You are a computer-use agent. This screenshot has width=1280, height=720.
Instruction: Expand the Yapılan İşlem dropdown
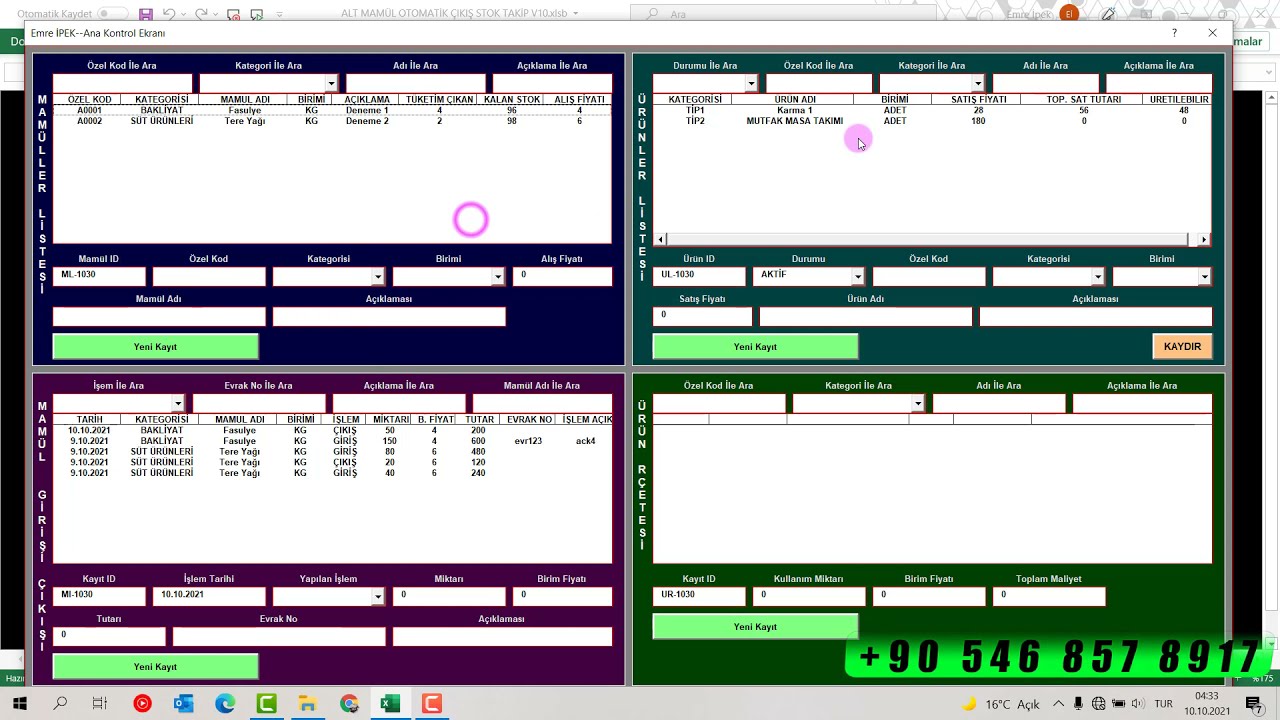[x=378, y=597]
